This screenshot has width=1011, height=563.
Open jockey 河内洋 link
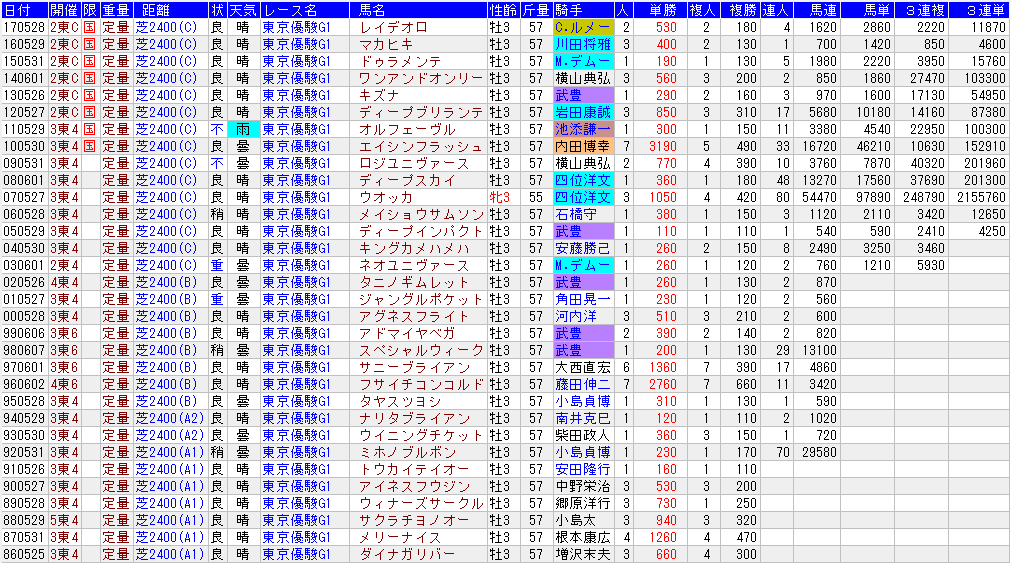575,316
